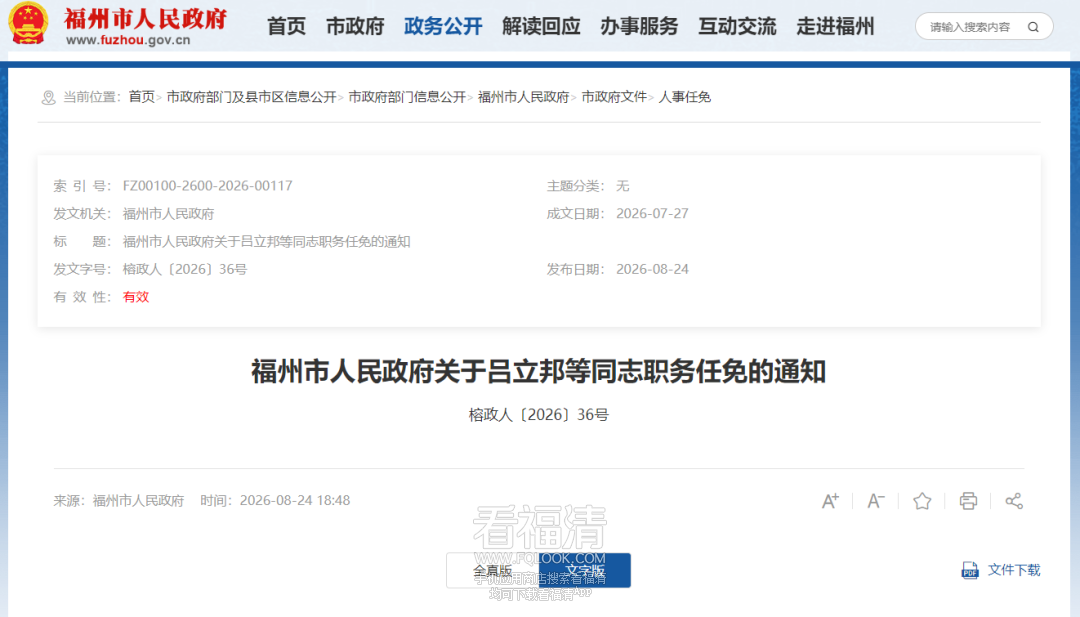
Task: Open 互动交流 navigation item
Action: (737, 27)
